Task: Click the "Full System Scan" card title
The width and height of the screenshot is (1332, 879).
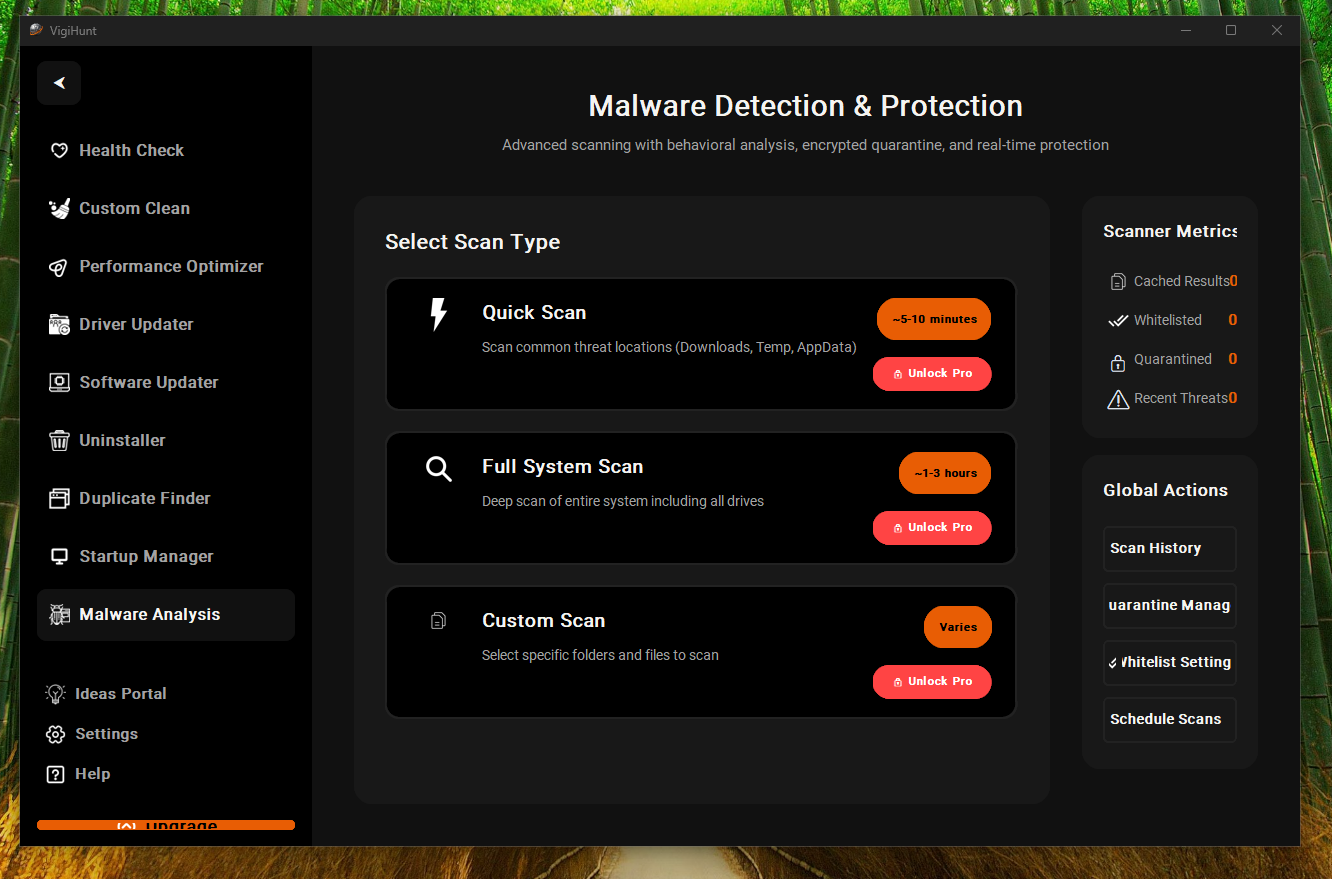Action: click(562, 467)
